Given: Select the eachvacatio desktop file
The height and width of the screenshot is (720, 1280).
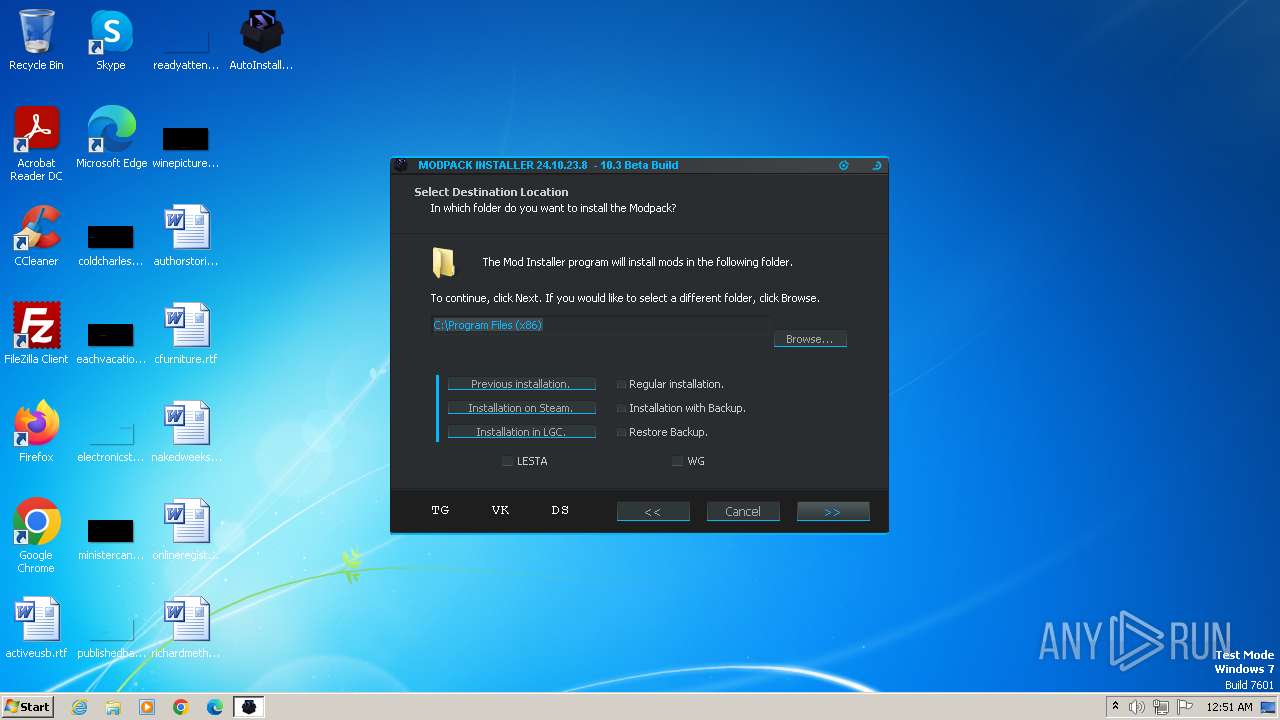Looking at the screenshot, I should pyautogui.click(x=111, y=342).
